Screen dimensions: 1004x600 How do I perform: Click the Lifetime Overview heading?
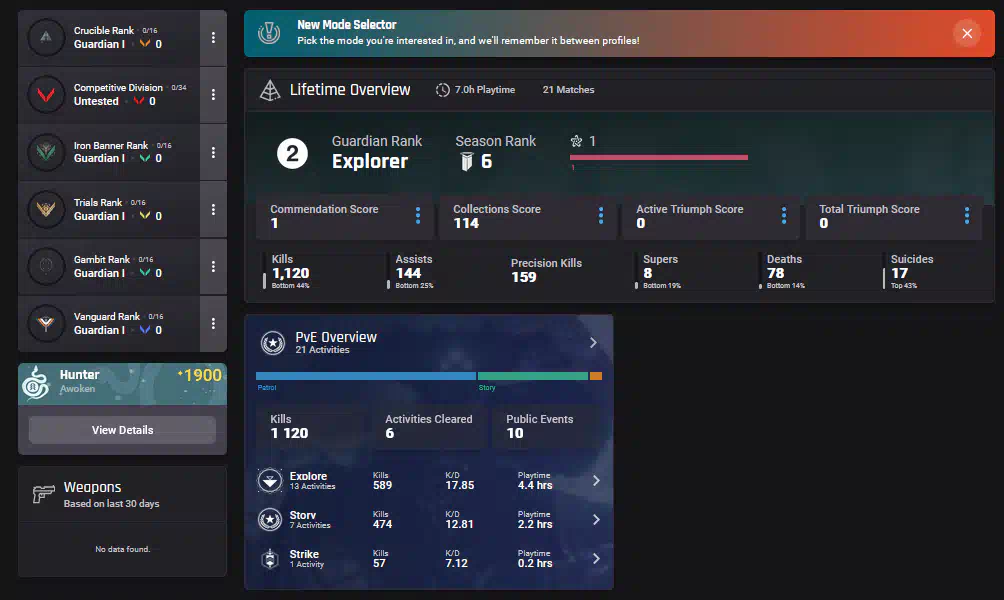pyautogui.click(x=350, y=90)
